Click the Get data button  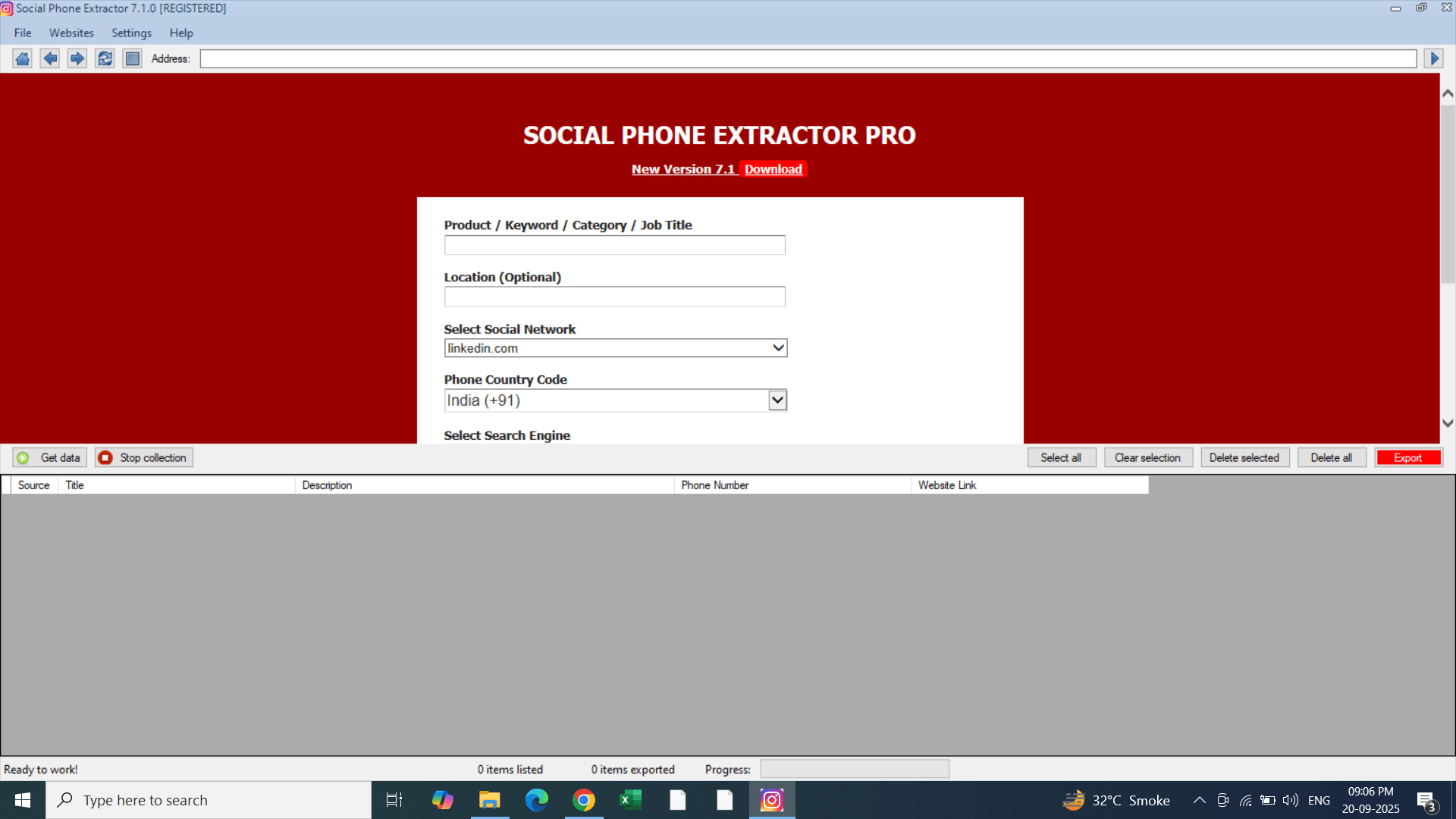pos(50,457)
